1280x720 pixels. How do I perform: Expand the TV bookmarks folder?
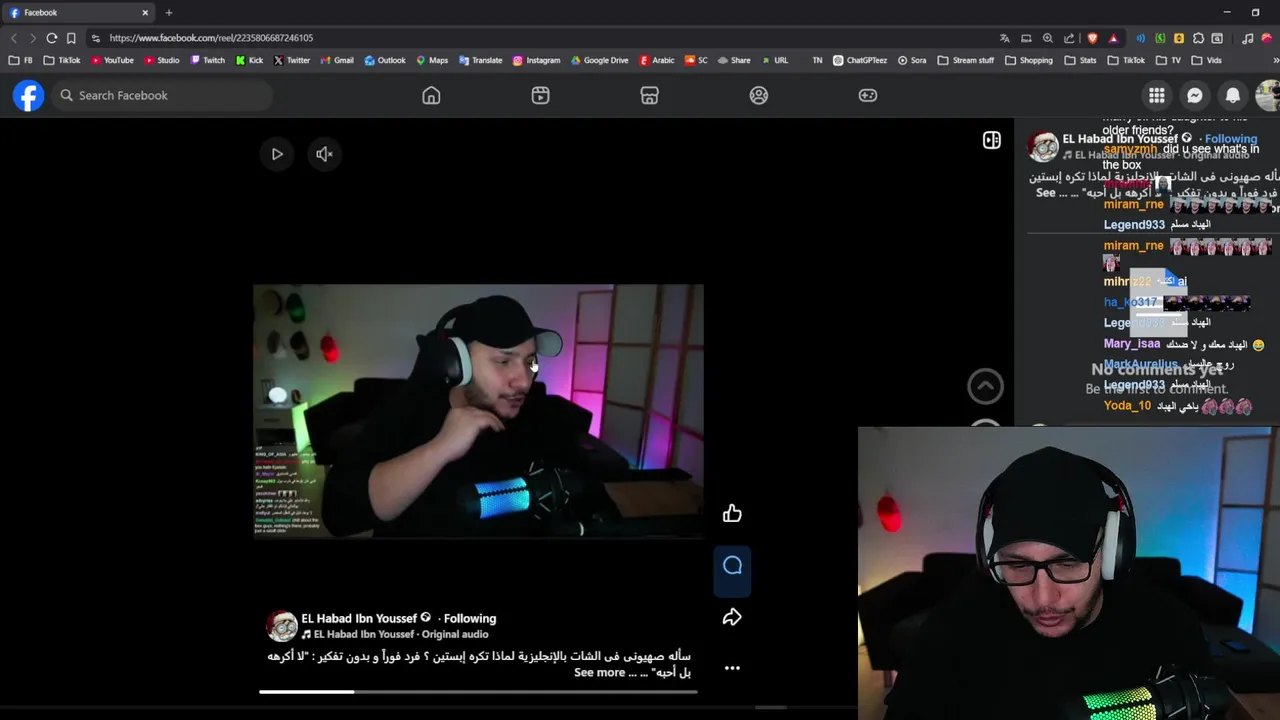(x=1167, y=60)
